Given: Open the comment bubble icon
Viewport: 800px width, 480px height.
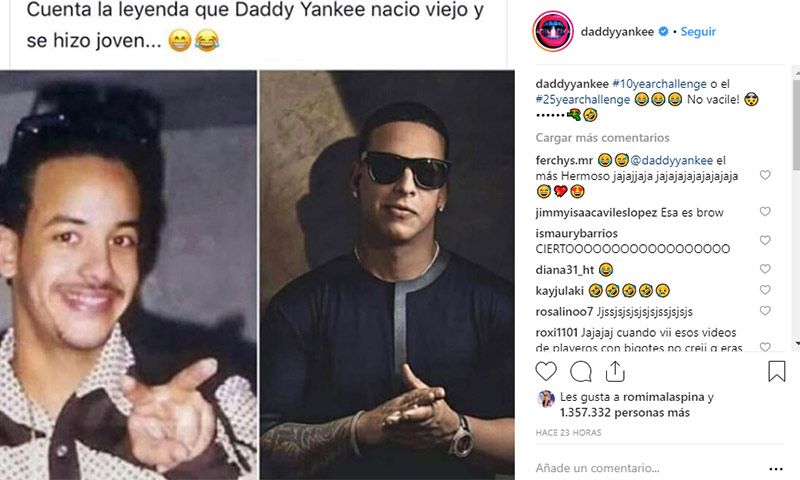Looking at the screenshot, I should pyautogui.click(x=581, y=371).
